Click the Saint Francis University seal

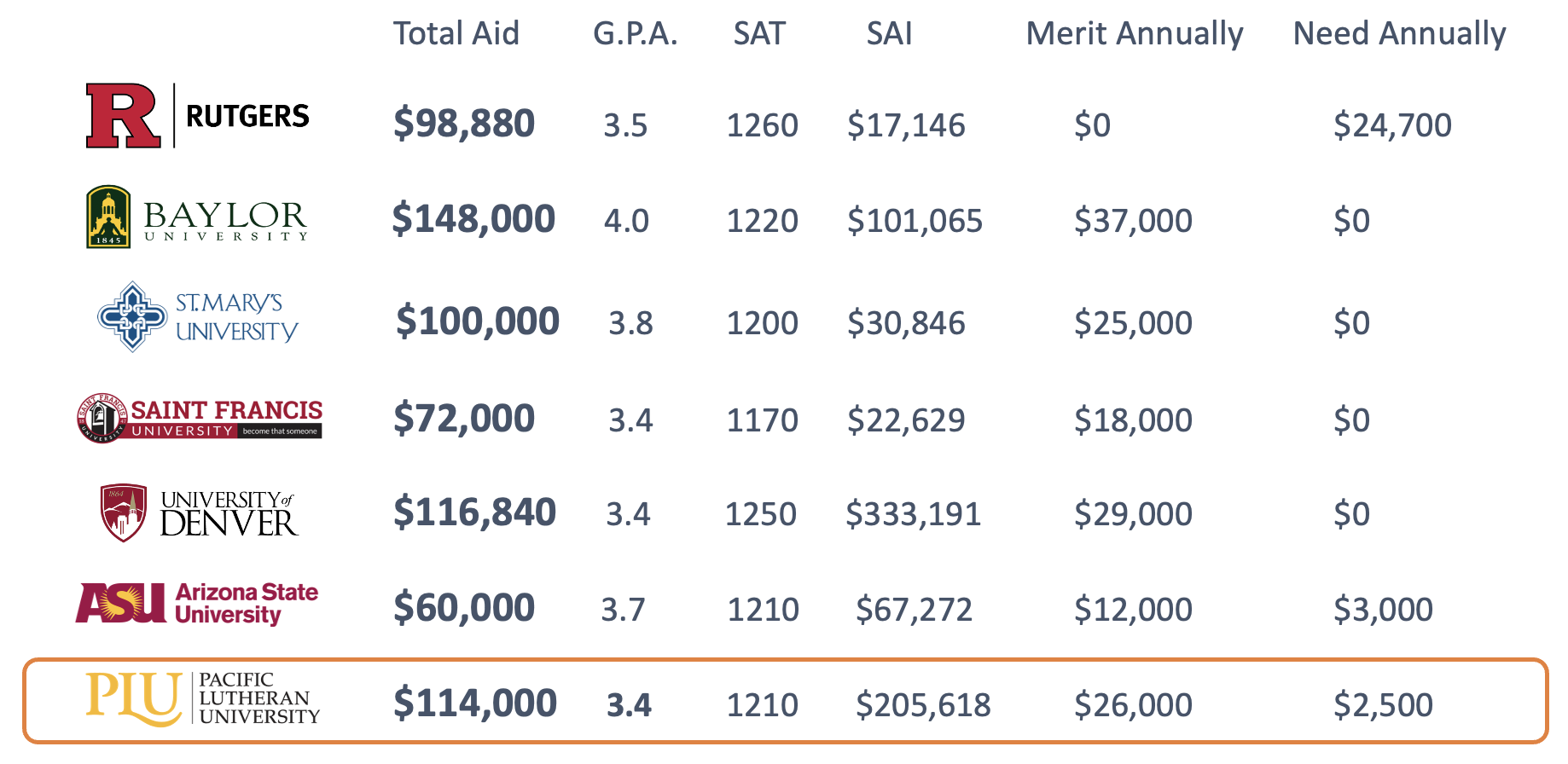tap(102, 419)
